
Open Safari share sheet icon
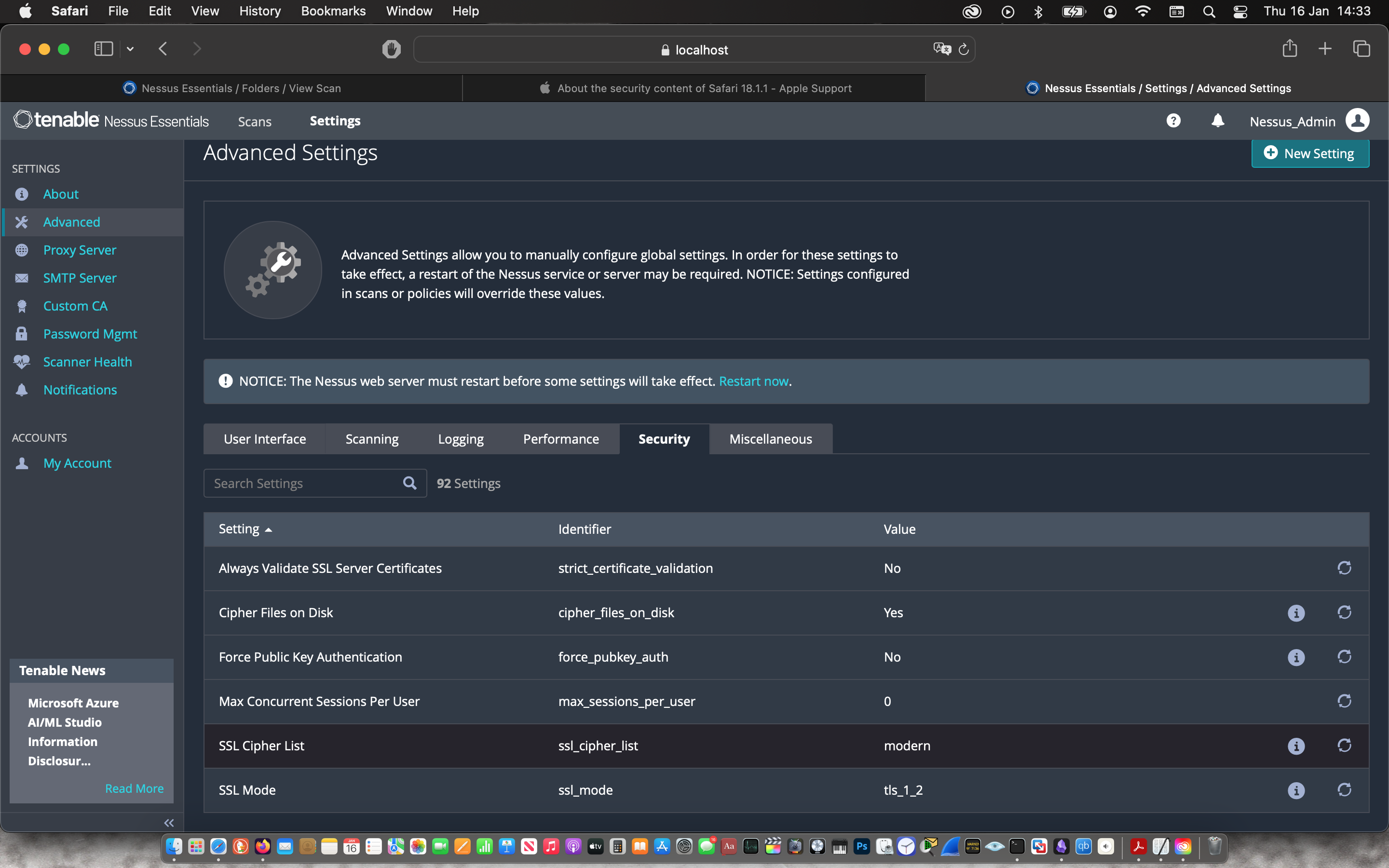pyautogui.click(x=1290, y=48)
